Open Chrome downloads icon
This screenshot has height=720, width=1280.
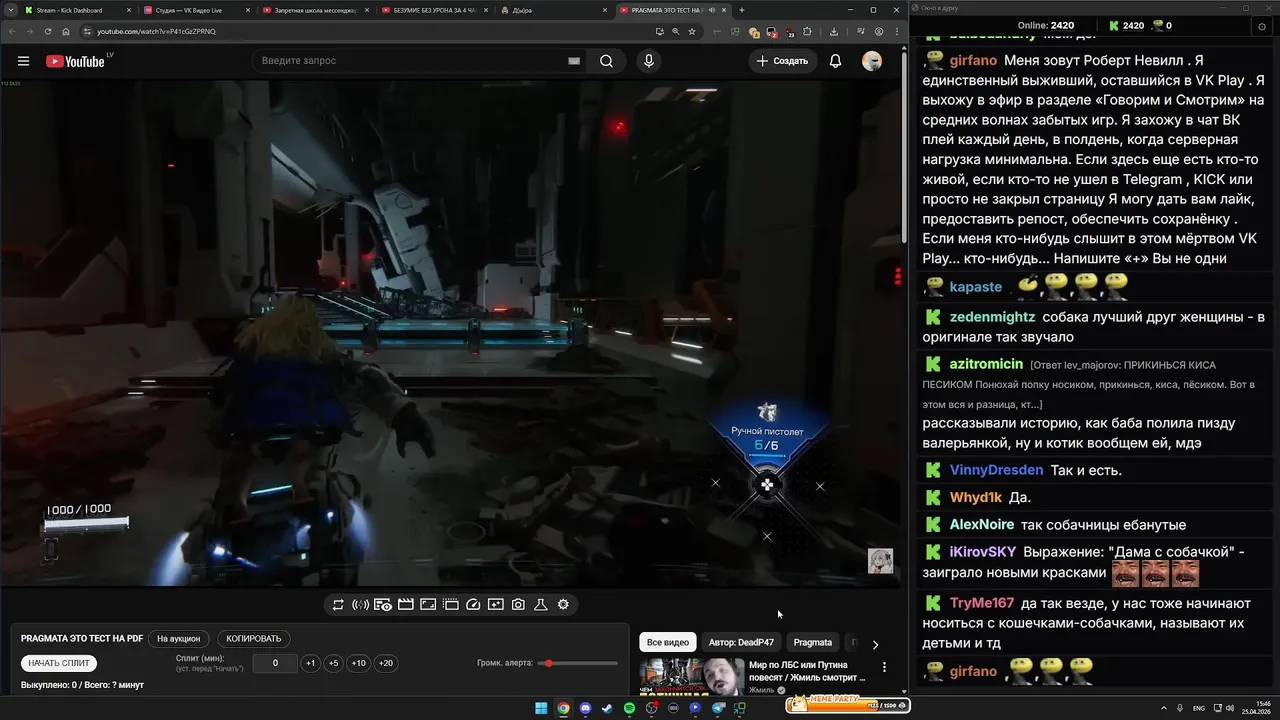[x=834, y=31]
